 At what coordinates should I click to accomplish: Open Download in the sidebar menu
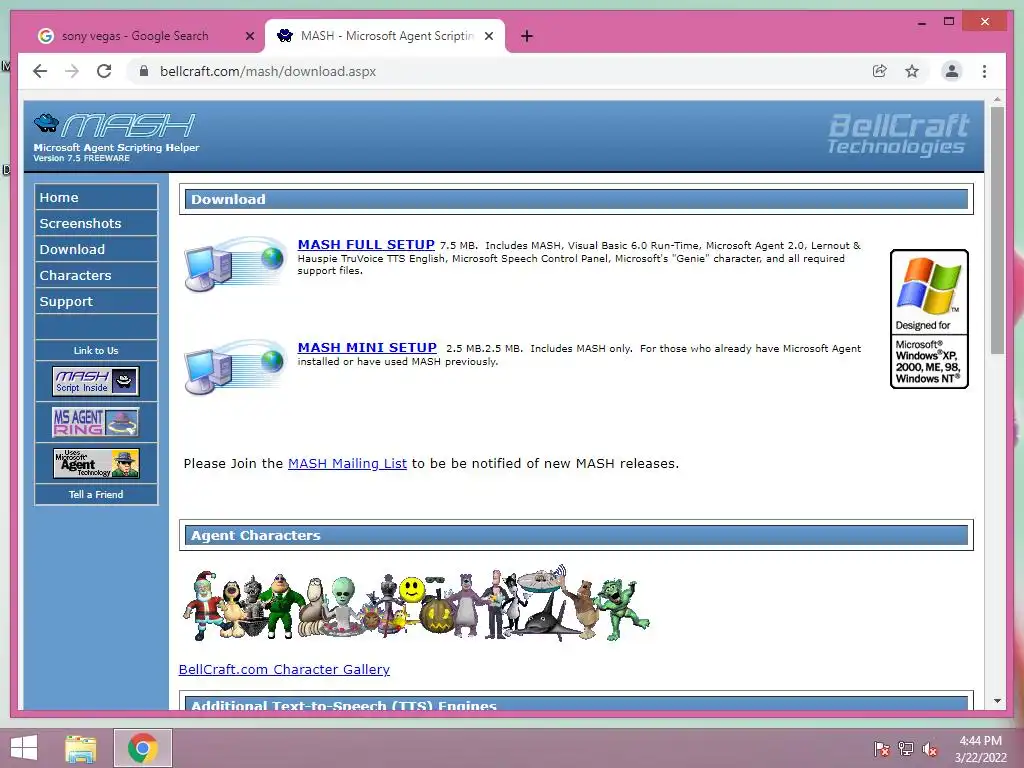click(x=96, y=249)
